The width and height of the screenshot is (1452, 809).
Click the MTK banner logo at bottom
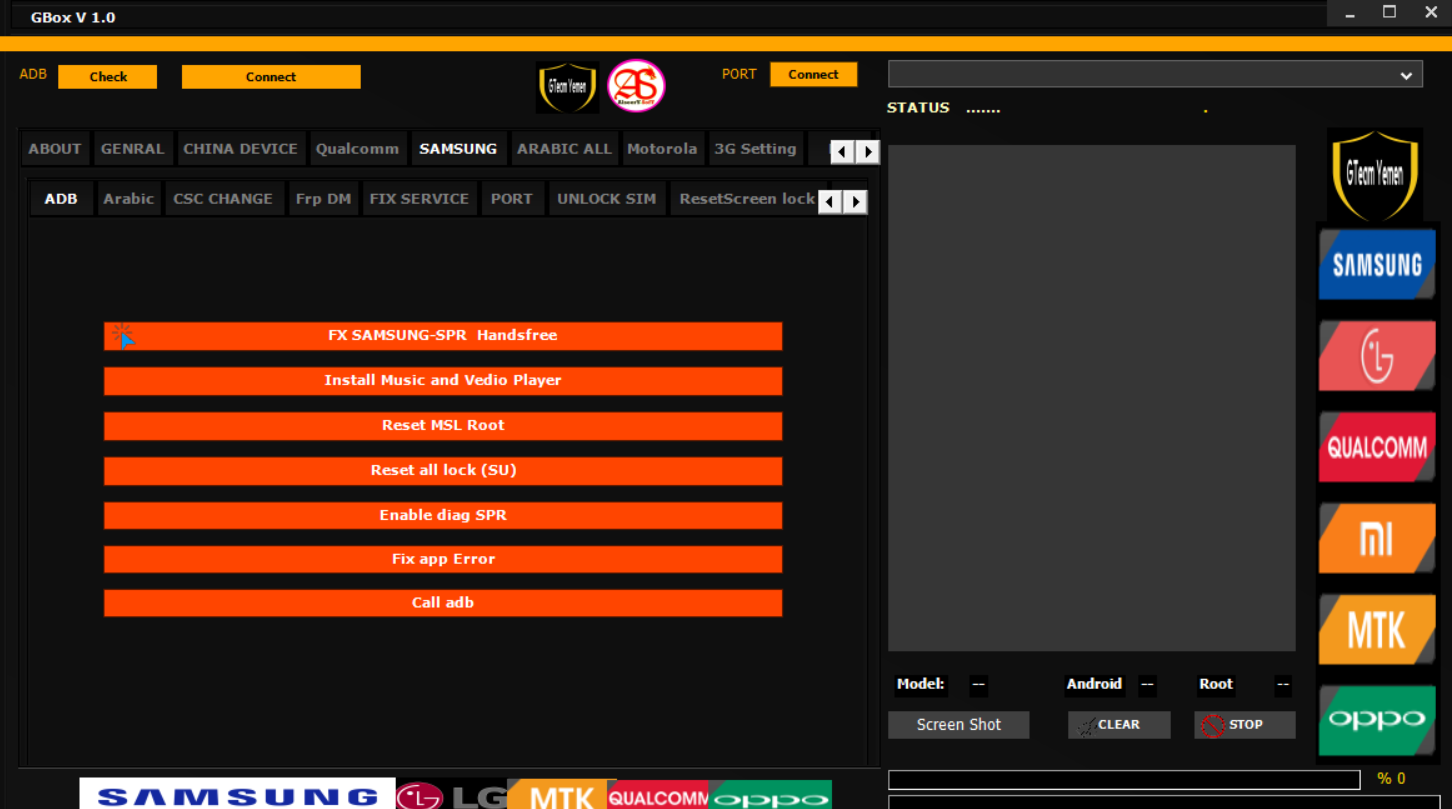562,795
